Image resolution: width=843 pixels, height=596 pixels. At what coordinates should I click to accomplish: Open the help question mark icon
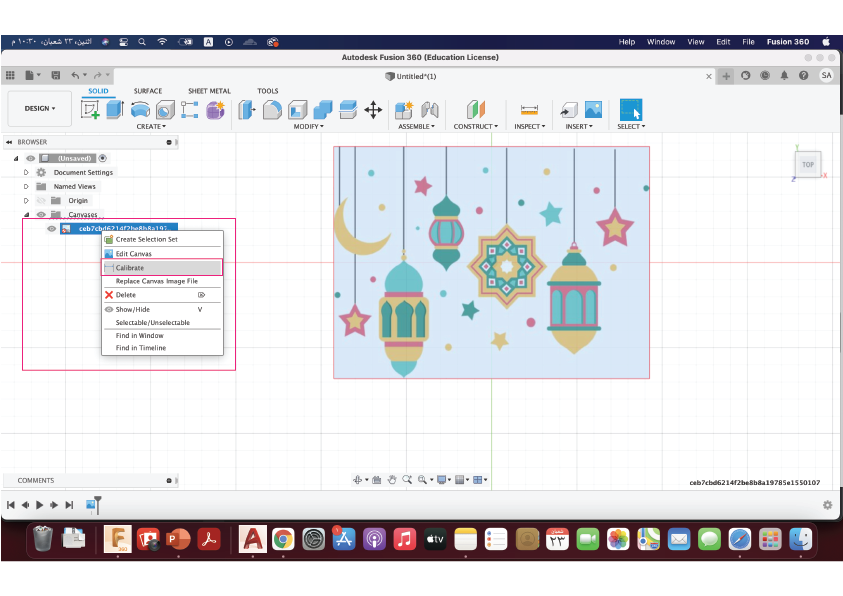pyautogui.click(x=803, y=76)
